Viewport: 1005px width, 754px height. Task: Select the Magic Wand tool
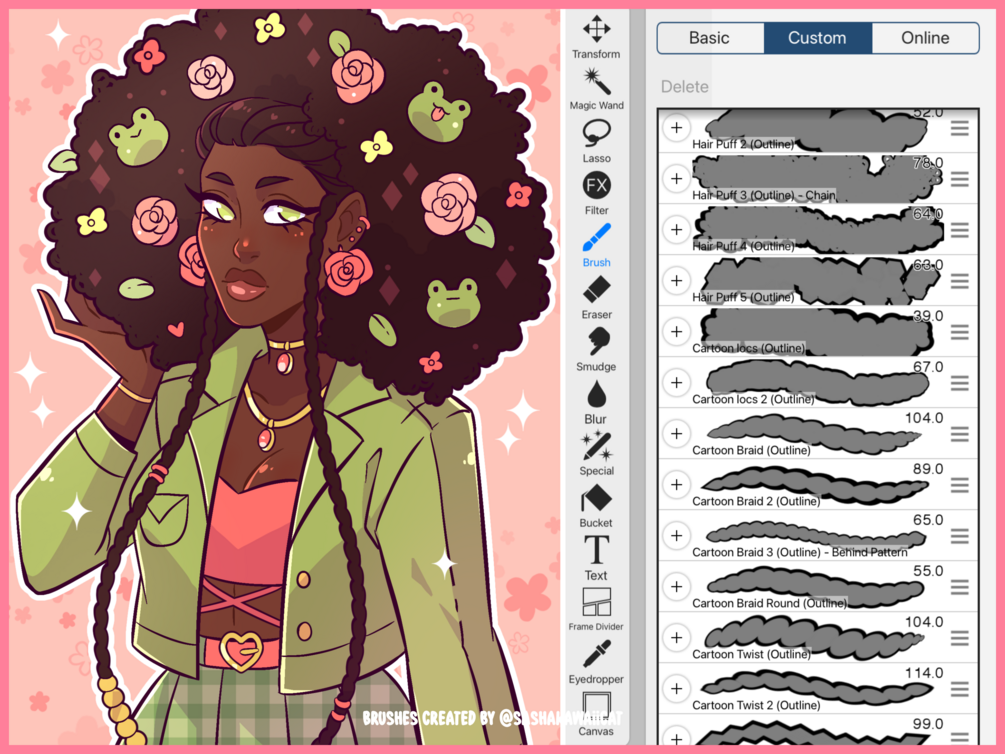click(x=596, y=89)
